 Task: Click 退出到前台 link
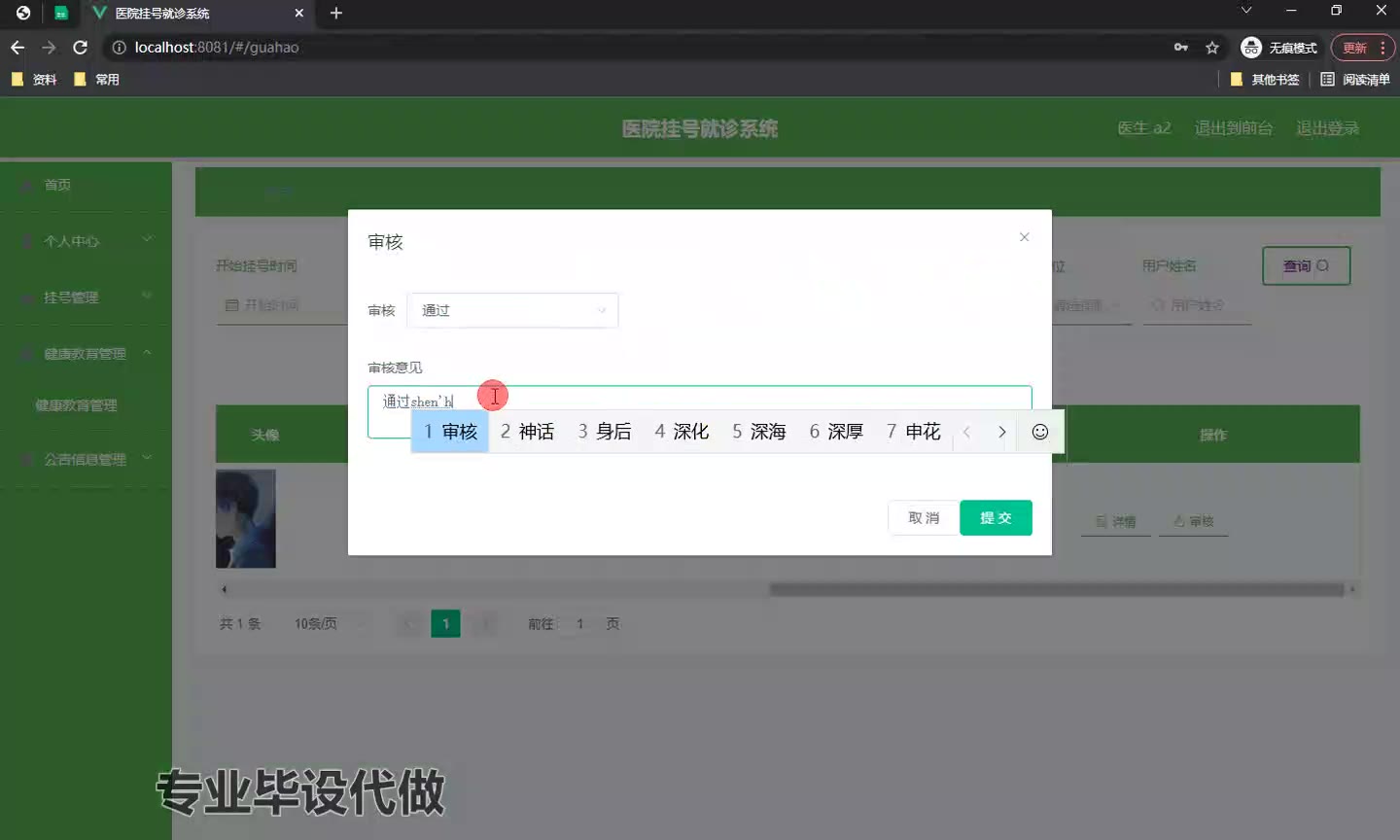click(1234, 127)
